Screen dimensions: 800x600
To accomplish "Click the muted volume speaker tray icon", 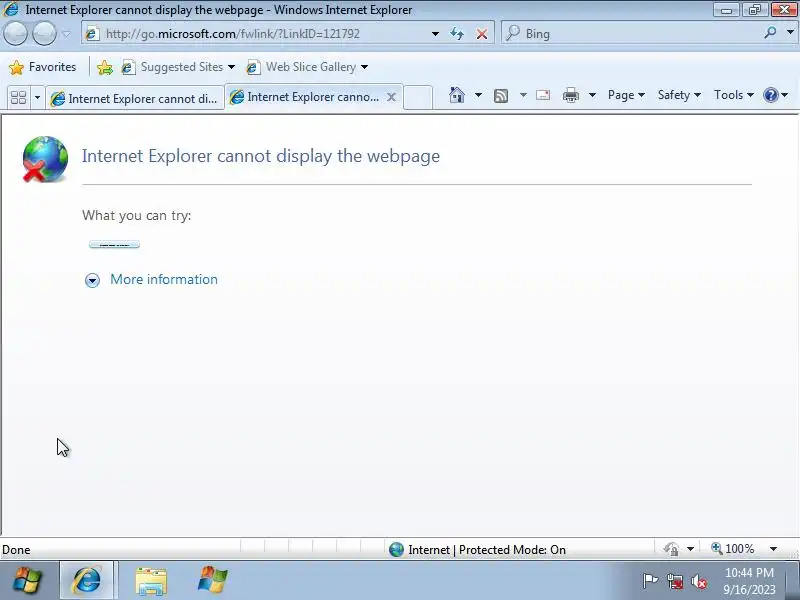I will click(698, 581).
